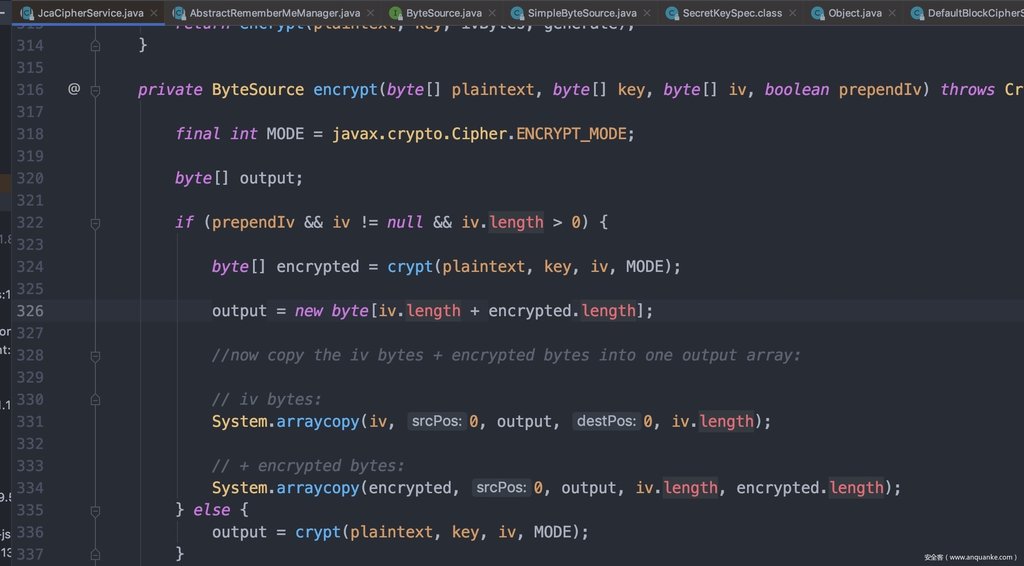This screenshot has height=566, width=1024.
Task: Close the JcaCipherService.java tab
Action: [x=154, y=13]
